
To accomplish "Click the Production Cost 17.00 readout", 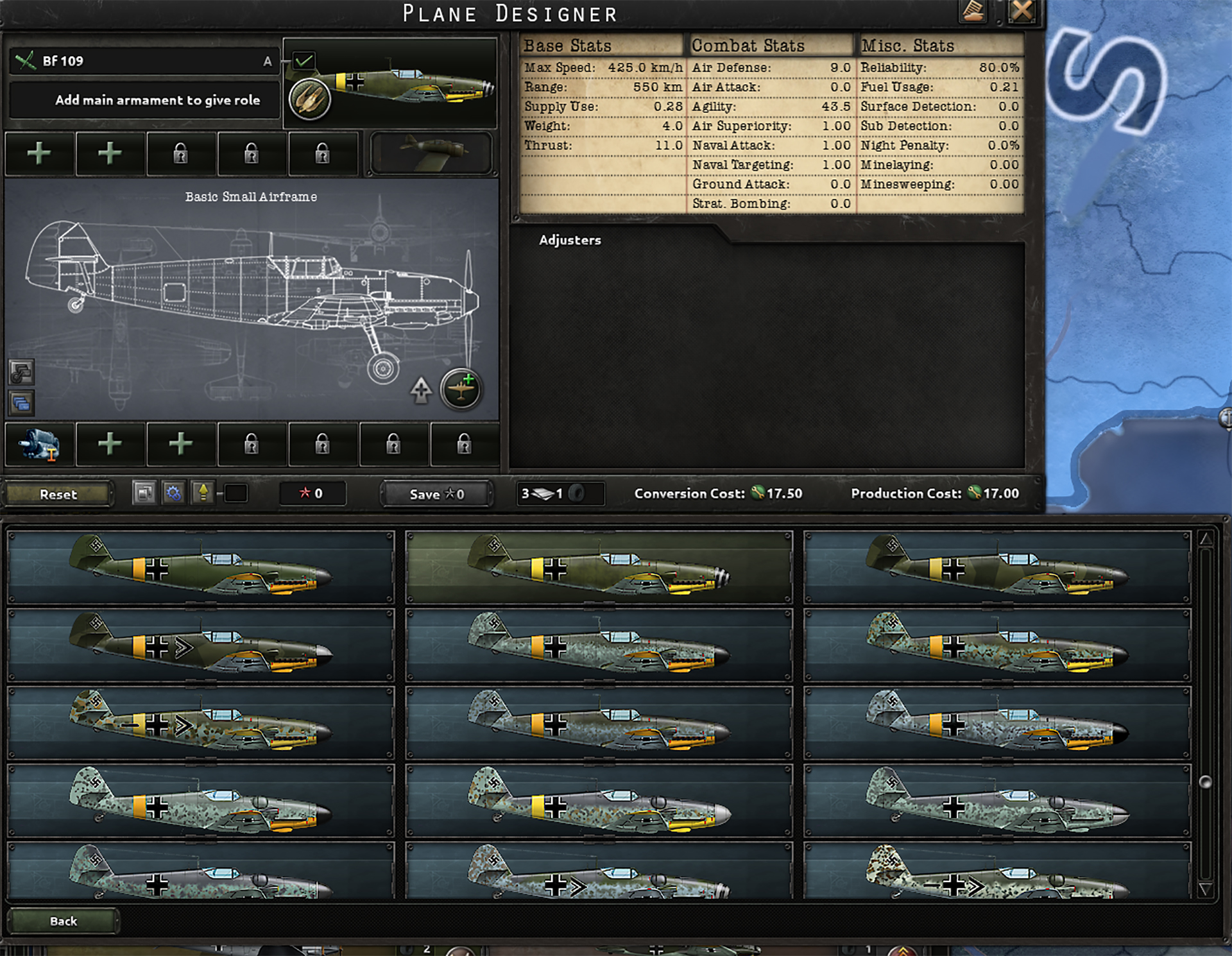I will tap(935, 493).
